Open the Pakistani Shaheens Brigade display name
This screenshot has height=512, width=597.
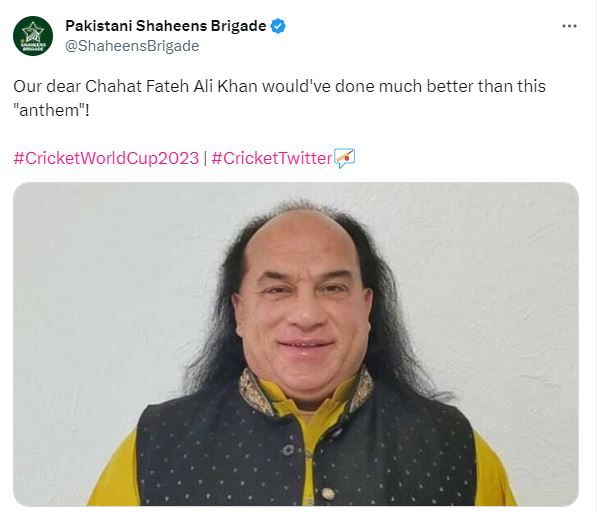[x=166, y=26]
